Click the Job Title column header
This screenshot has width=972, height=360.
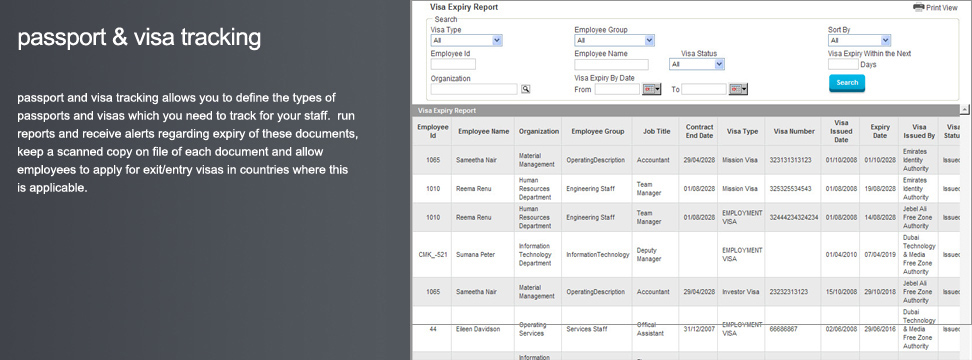tap(656, 131)
